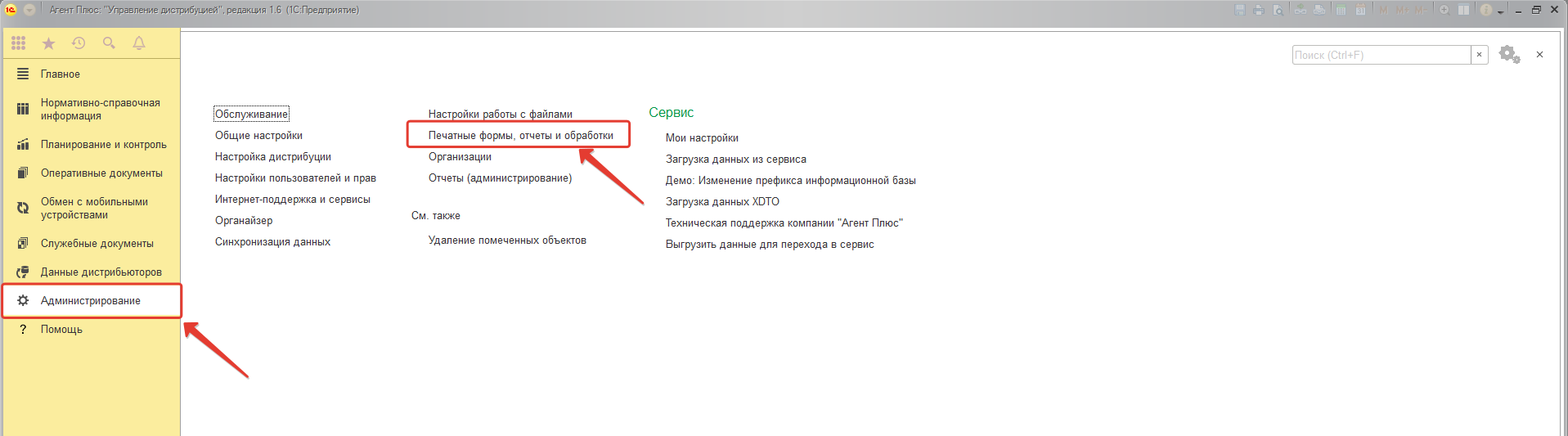This screenshot has height=436, width=1568.
Task: Open Данные дистрибьюторов section
Action: [92, 272]
